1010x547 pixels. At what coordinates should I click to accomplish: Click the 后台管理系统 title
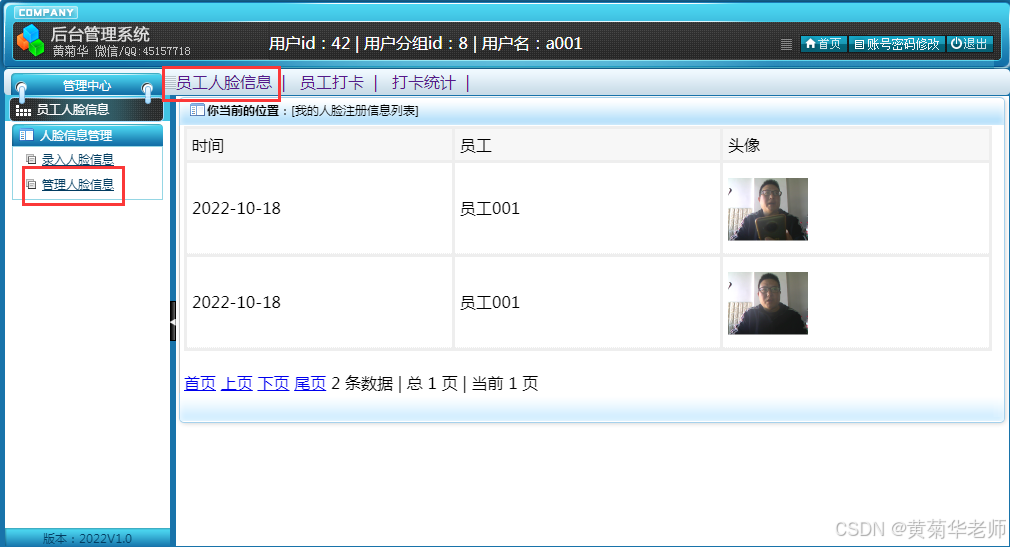pyautogui.click(x=100, y=34)
